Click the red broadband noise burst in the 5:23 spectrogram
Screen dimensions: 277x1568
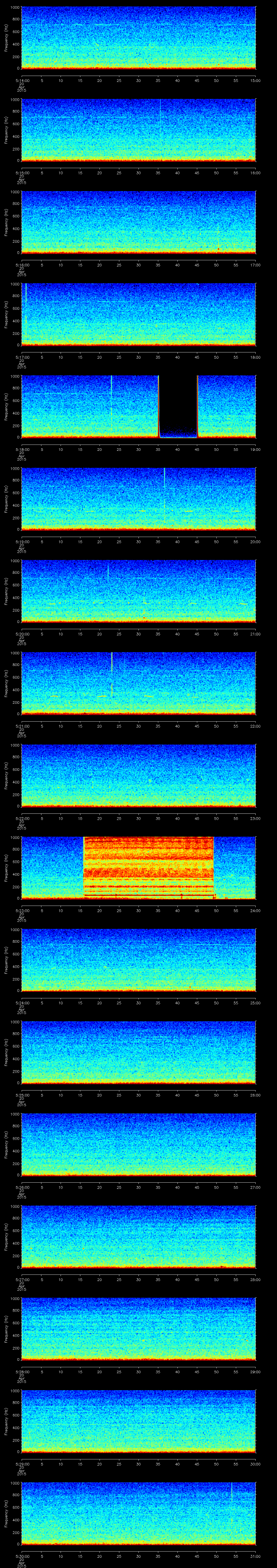[x=149, y=868]
